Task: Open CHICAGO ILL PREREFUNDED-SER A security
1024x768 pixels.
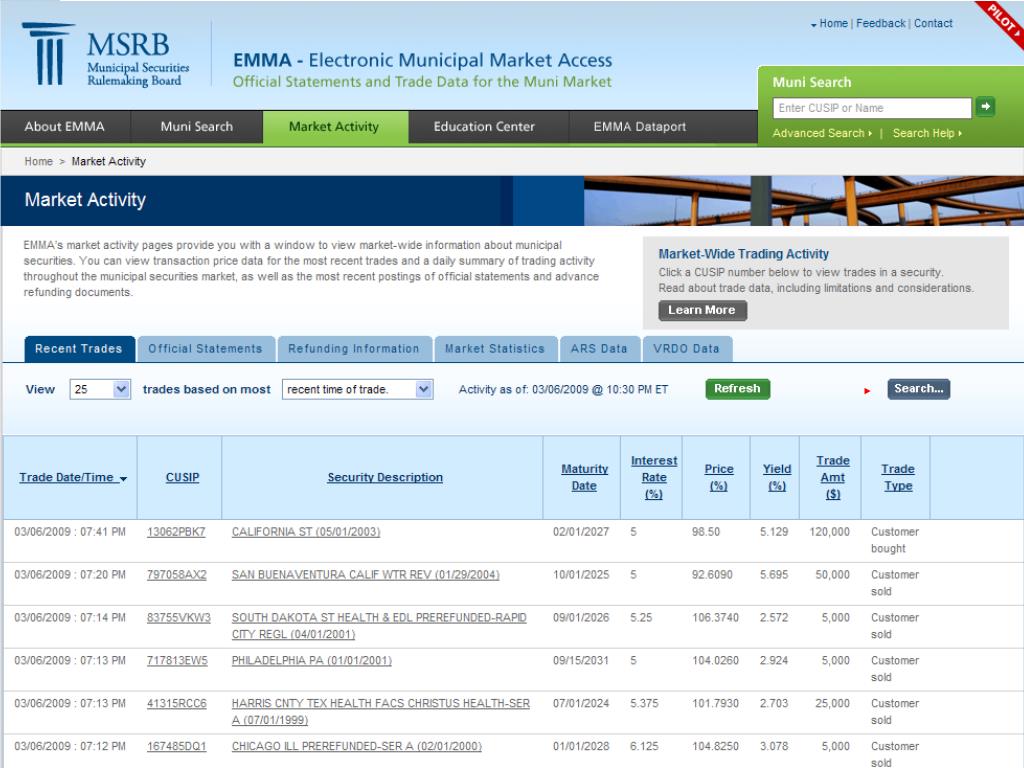Action: click(x=357, y=746)
